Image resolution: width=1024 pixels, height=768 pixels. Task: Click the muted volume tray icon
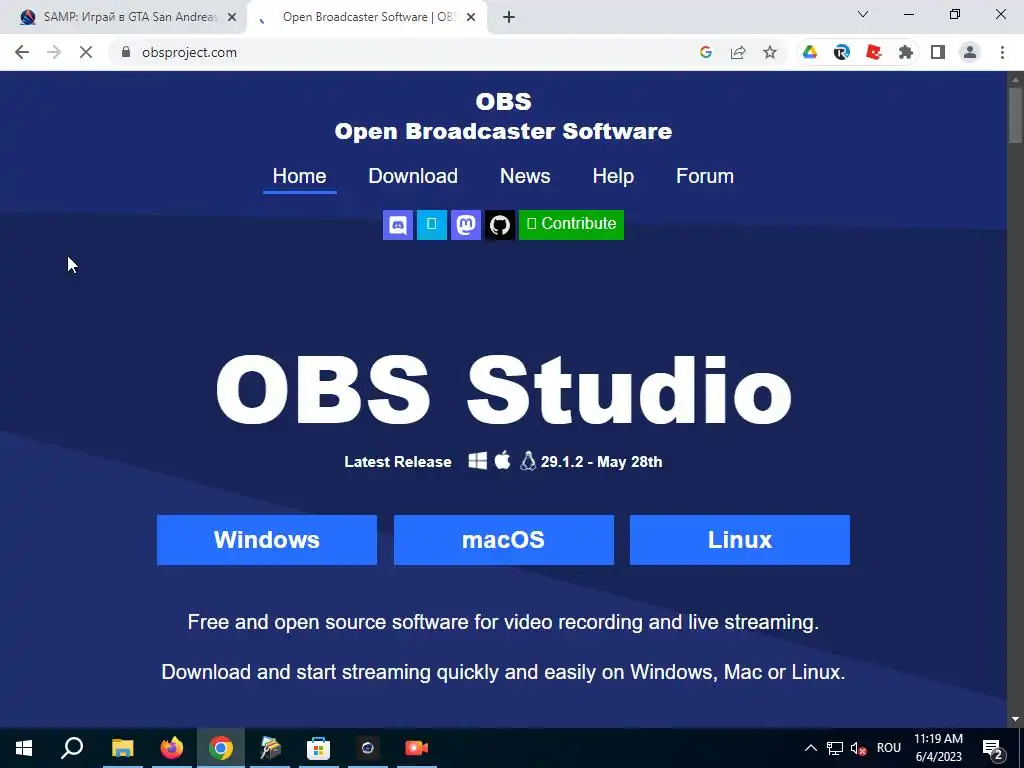pos(859,748)
